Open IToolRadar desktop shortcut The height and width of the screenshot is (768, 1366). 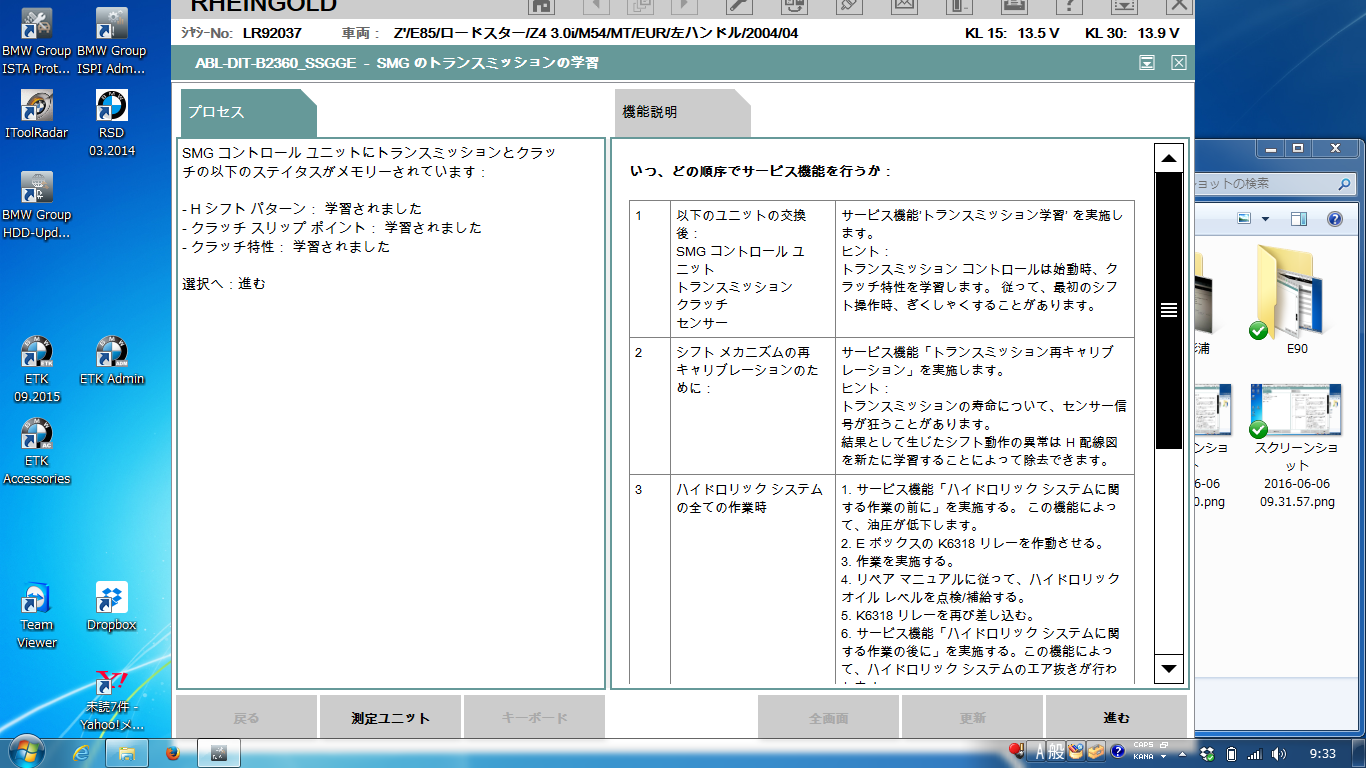pos(37,115)
